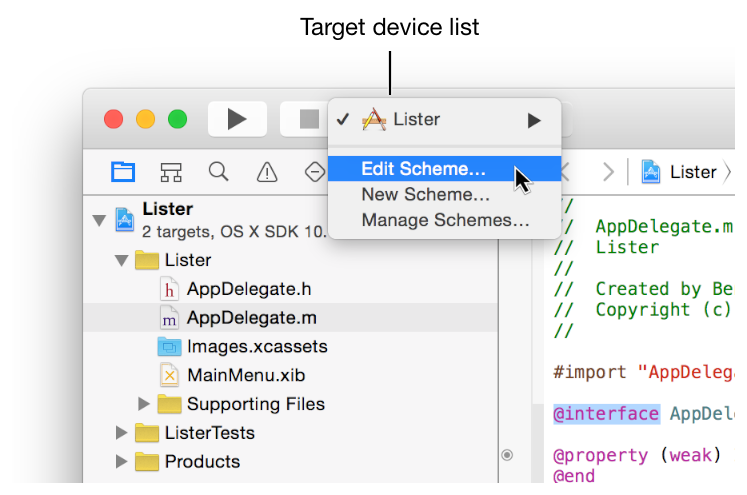Viewport: 747px width, 495px height.
Task: Click the yellow minimize window button
Action: (145, 119)
